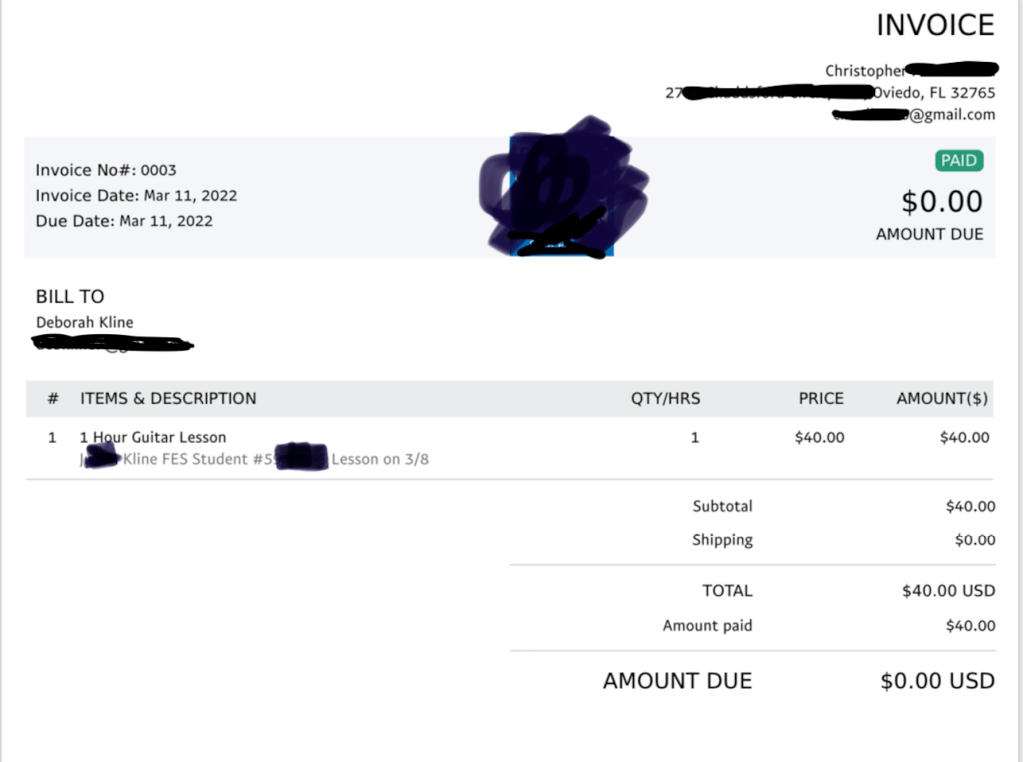Click the Due Date Mar 11, 2022 line
This screenshot has height=762, width=1023.
click(124, 221)
